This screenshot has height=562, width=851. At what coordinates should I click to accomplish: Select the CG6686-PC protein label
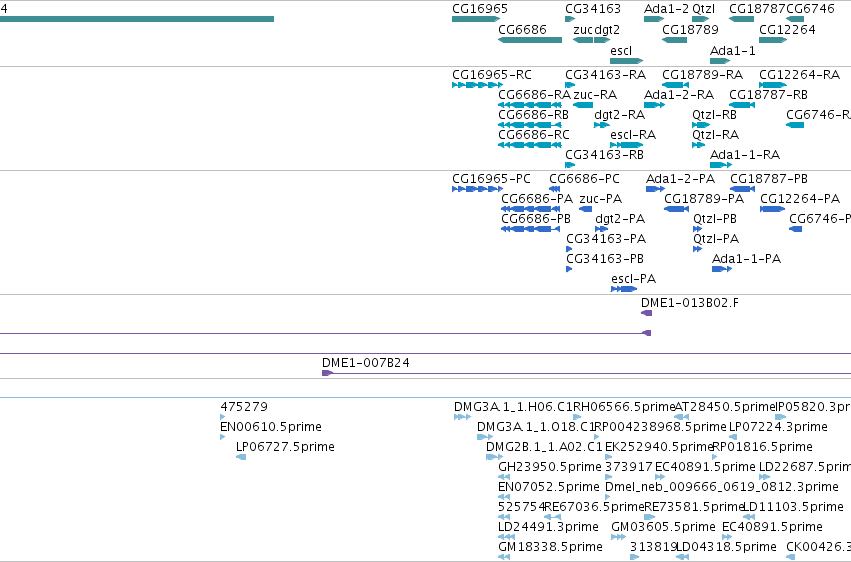click(584, 179)
